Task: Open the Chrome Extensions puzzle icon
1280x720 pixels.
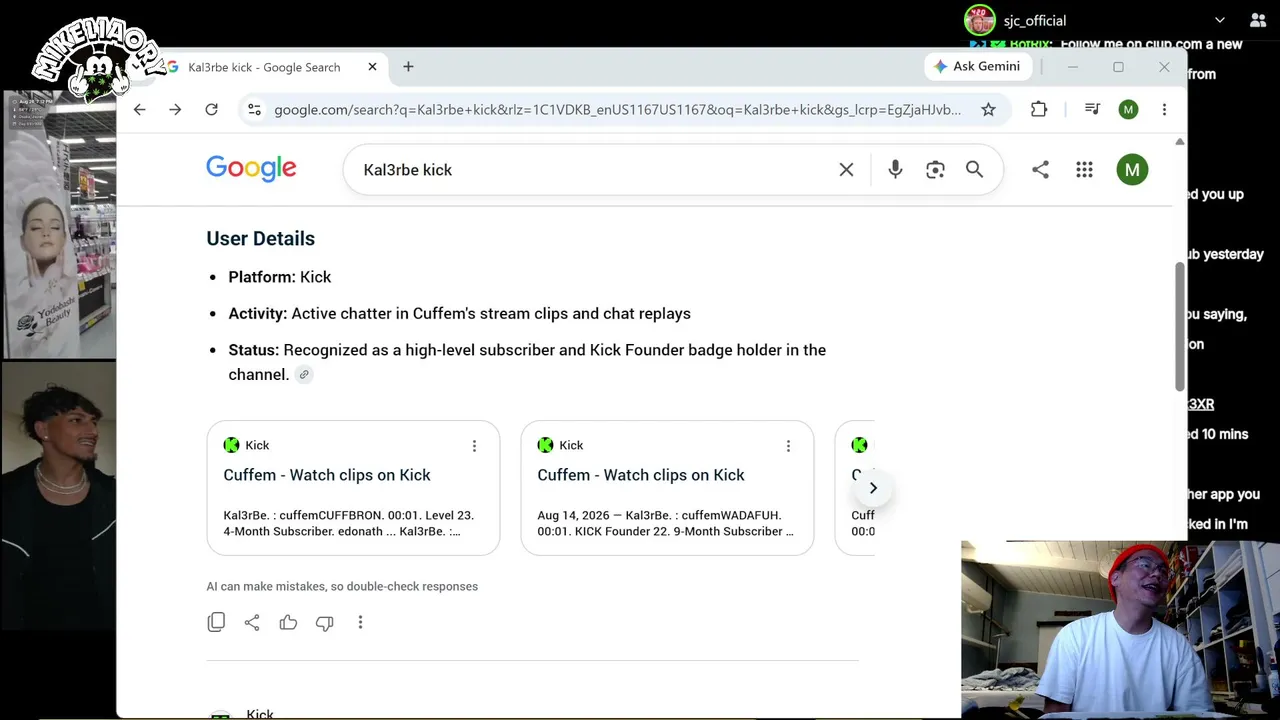Action: (1039, 110)
